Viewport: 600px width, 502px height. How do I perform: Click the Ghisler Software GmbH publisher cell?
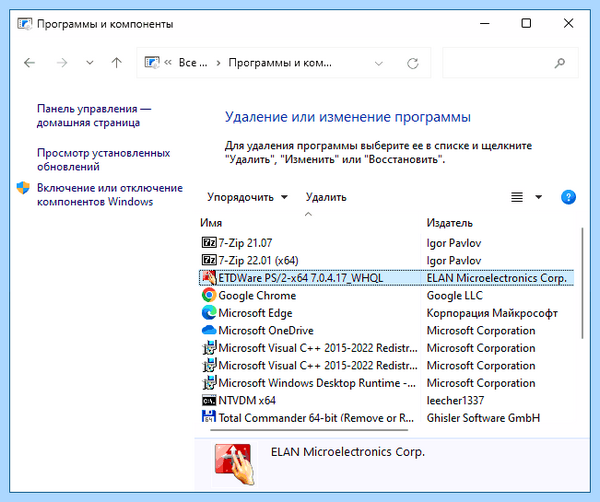coord(483,418)
